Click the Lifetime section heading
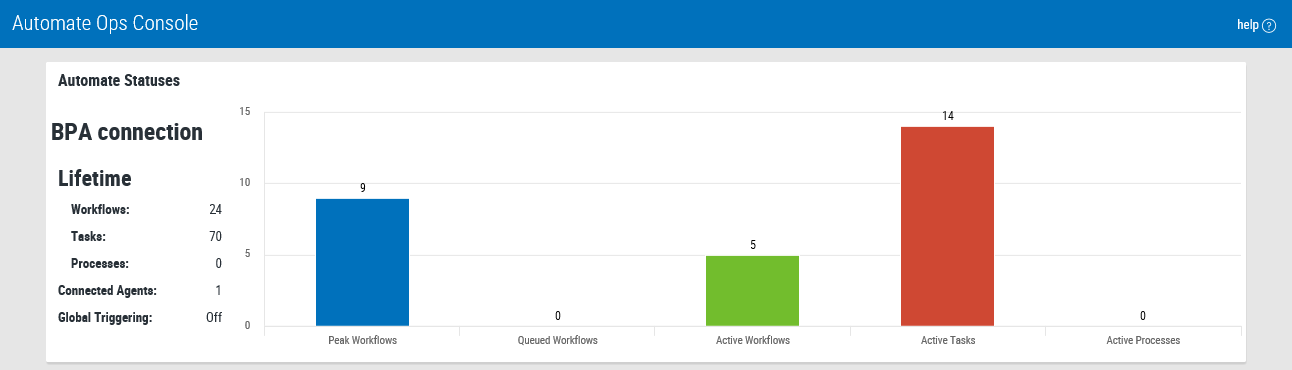Image resolution: width=1292 pixels, height=370 pixels. point(95,179)
